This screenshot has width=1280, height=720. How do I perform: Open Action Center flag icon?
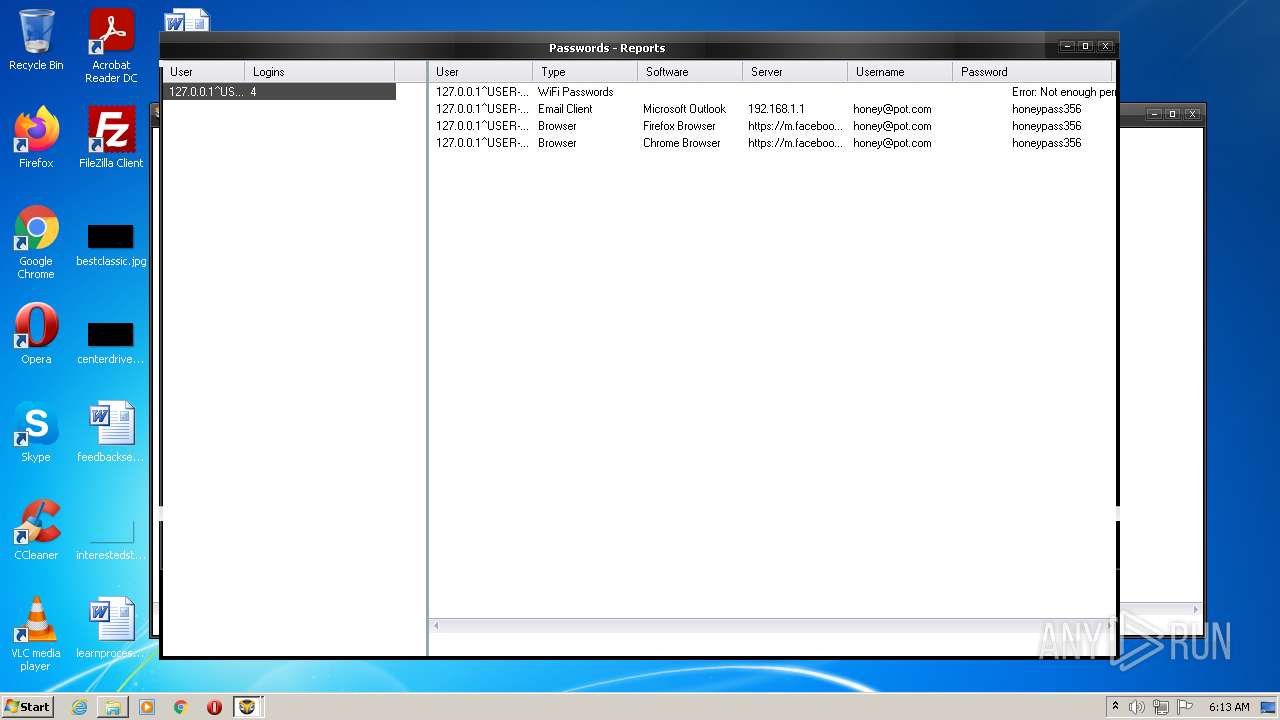(1185, 707)
